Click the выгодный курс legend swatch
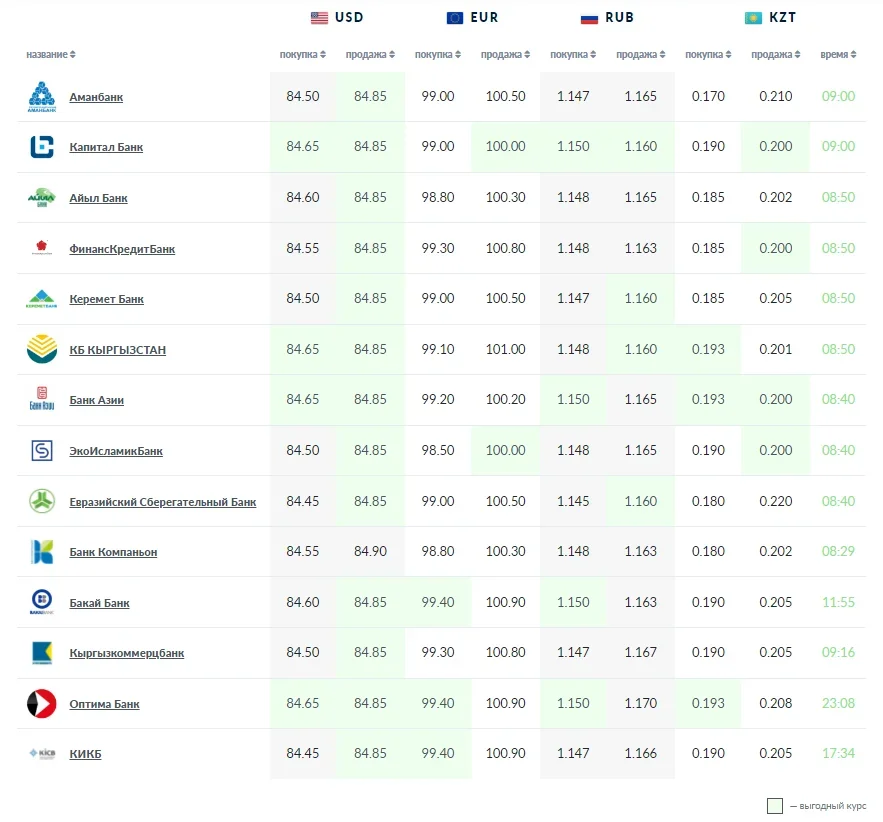The height and width of the screenshot is (822, 883). point(774,806)
